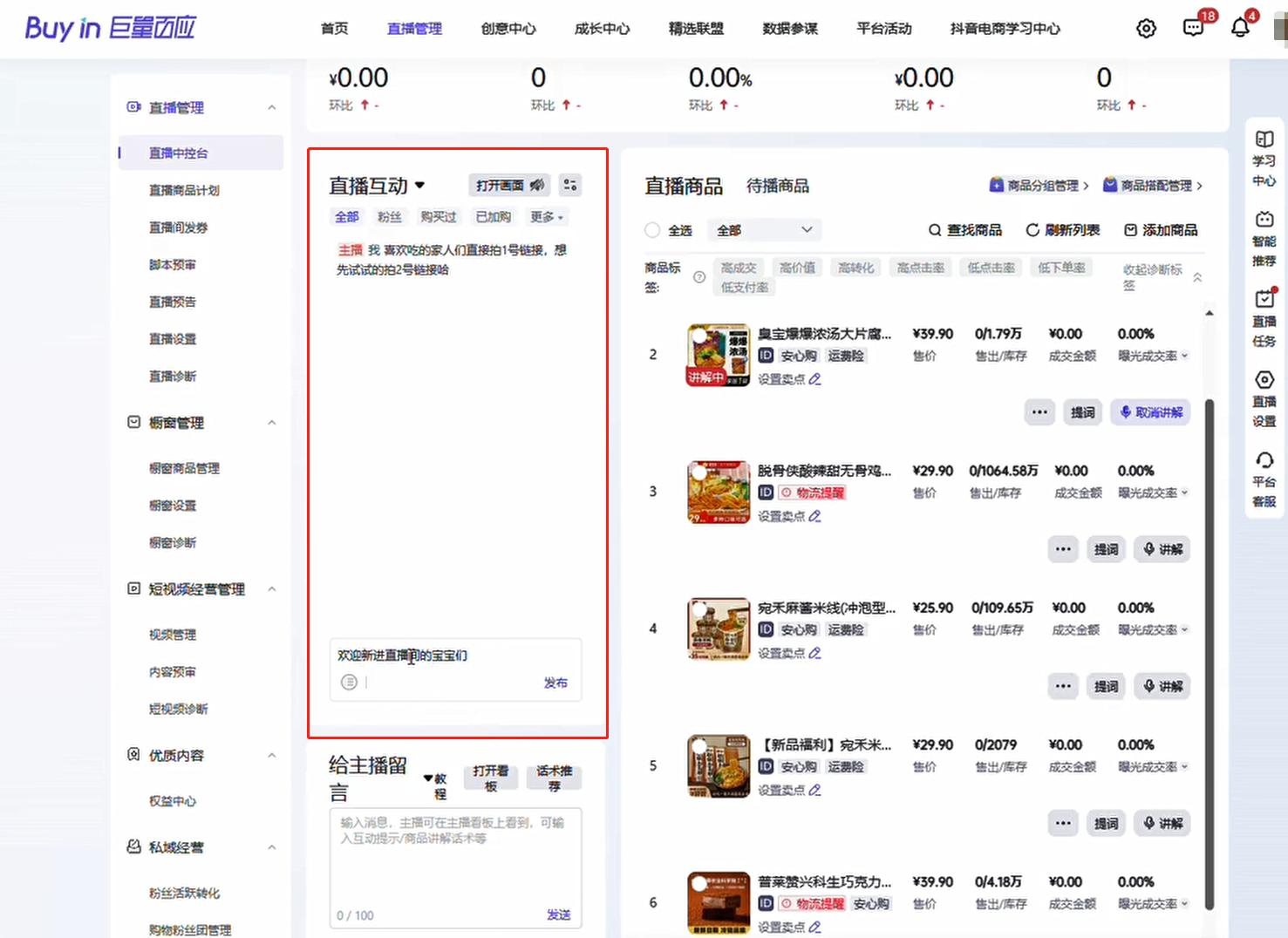Click 提词 button for product 4
1288x938 pixels.
pyautogui.click(x=1107, y=686)
